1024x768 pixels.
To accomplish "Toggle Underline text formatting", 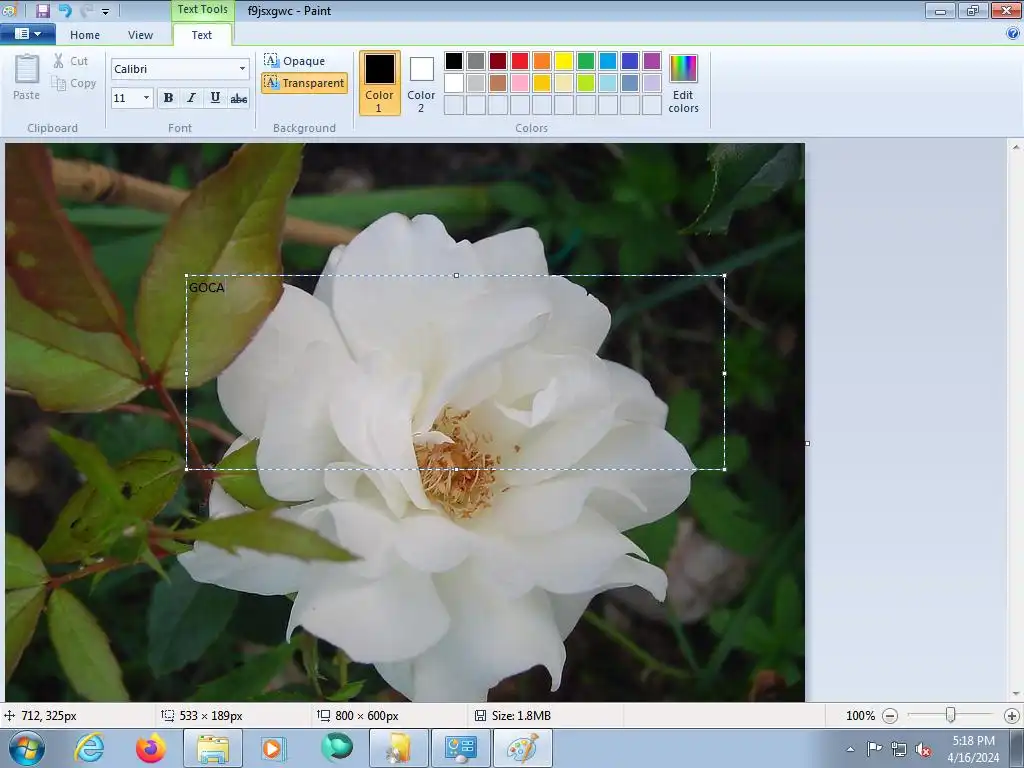I will (215, 98).
